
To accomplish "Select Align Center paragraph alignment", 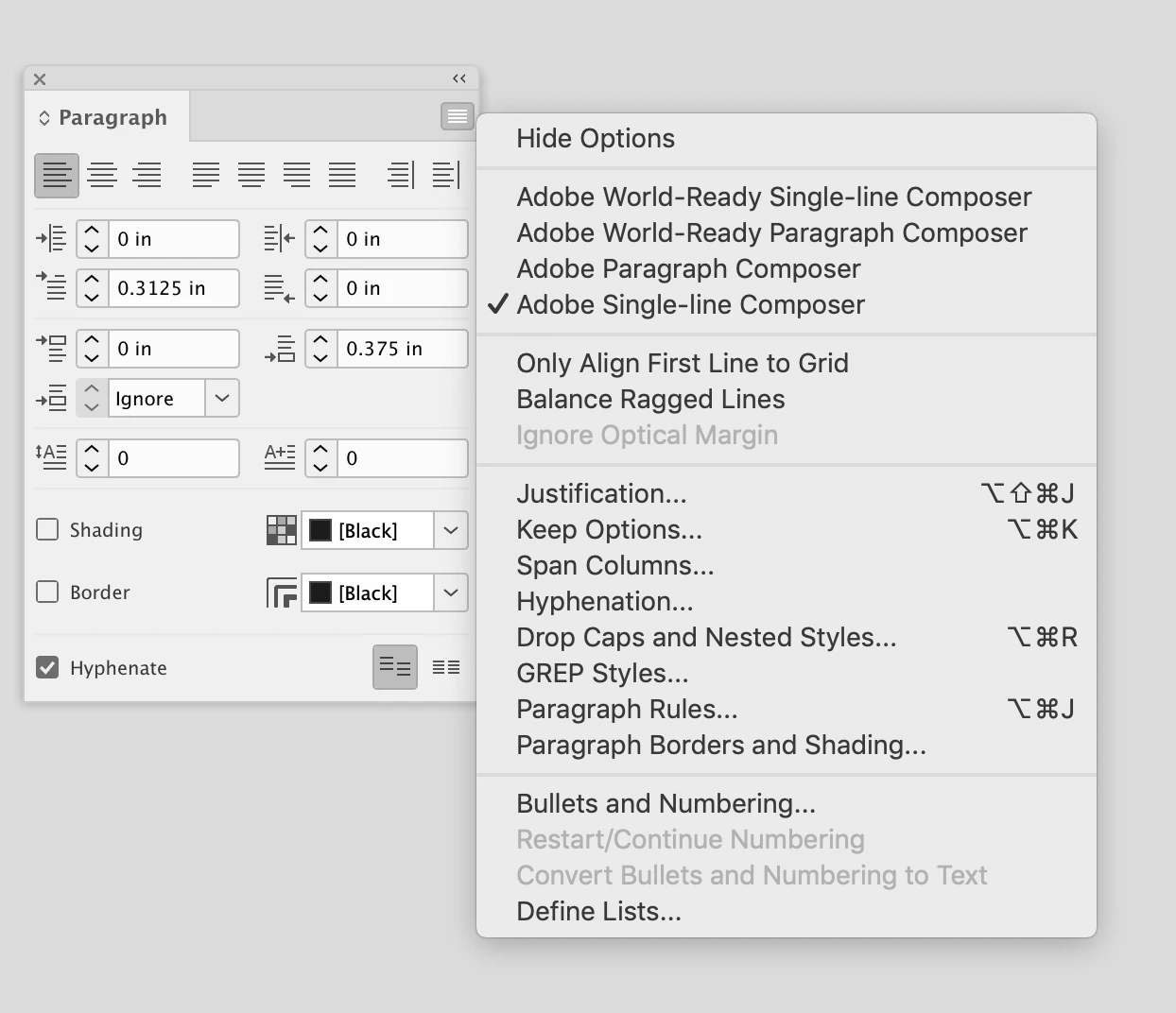I will coord(102,176).
